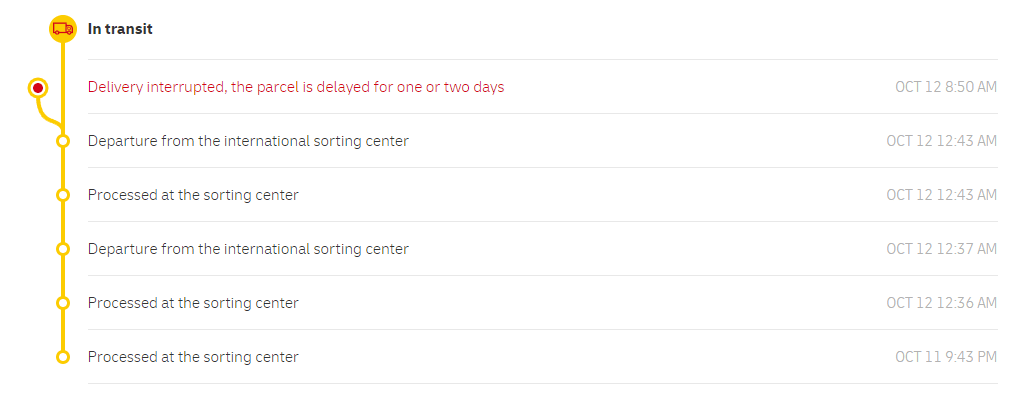
Task: Click the OCT 12 12:43 AM timestamp beside Processed
Action: (x=941, y=195)
